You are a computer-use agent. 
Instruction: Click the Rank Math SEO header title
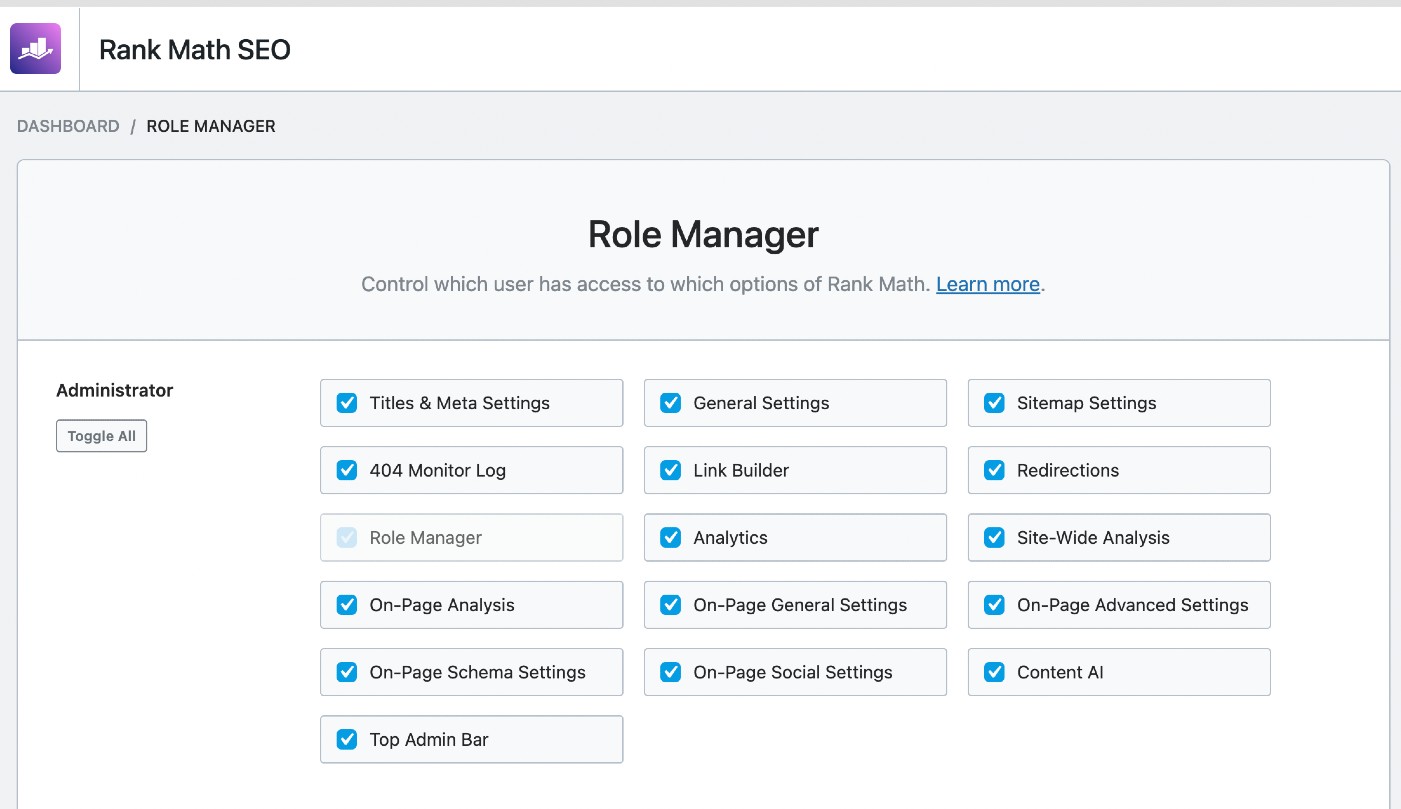195,50
